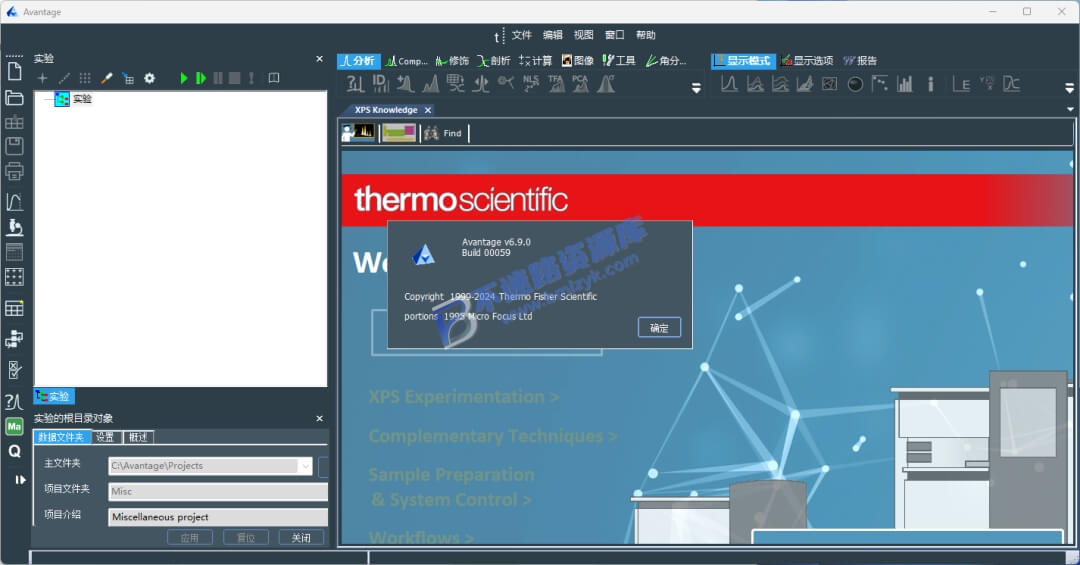Viewport: 1080px width, 565px height.
Task: Open the document tab list dropdown arrow
Action: [x=1070, y=110]
